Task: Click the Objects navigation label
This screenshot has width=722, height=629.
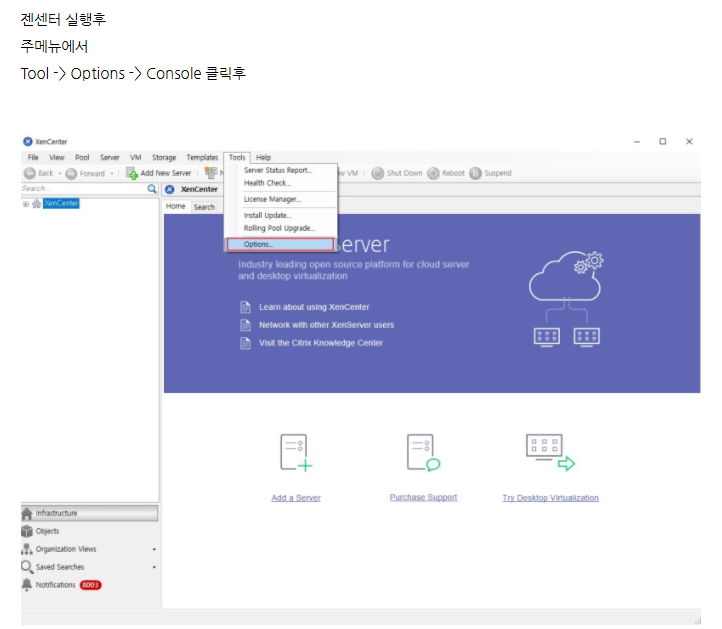Action: click(47, 531)
